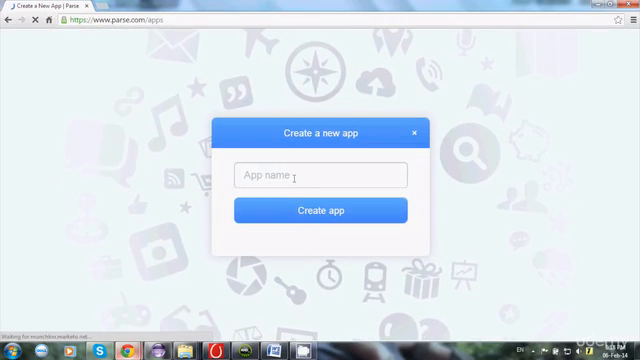Click the Create app button
The image size is (640, 360).
[x=320, y=211]
